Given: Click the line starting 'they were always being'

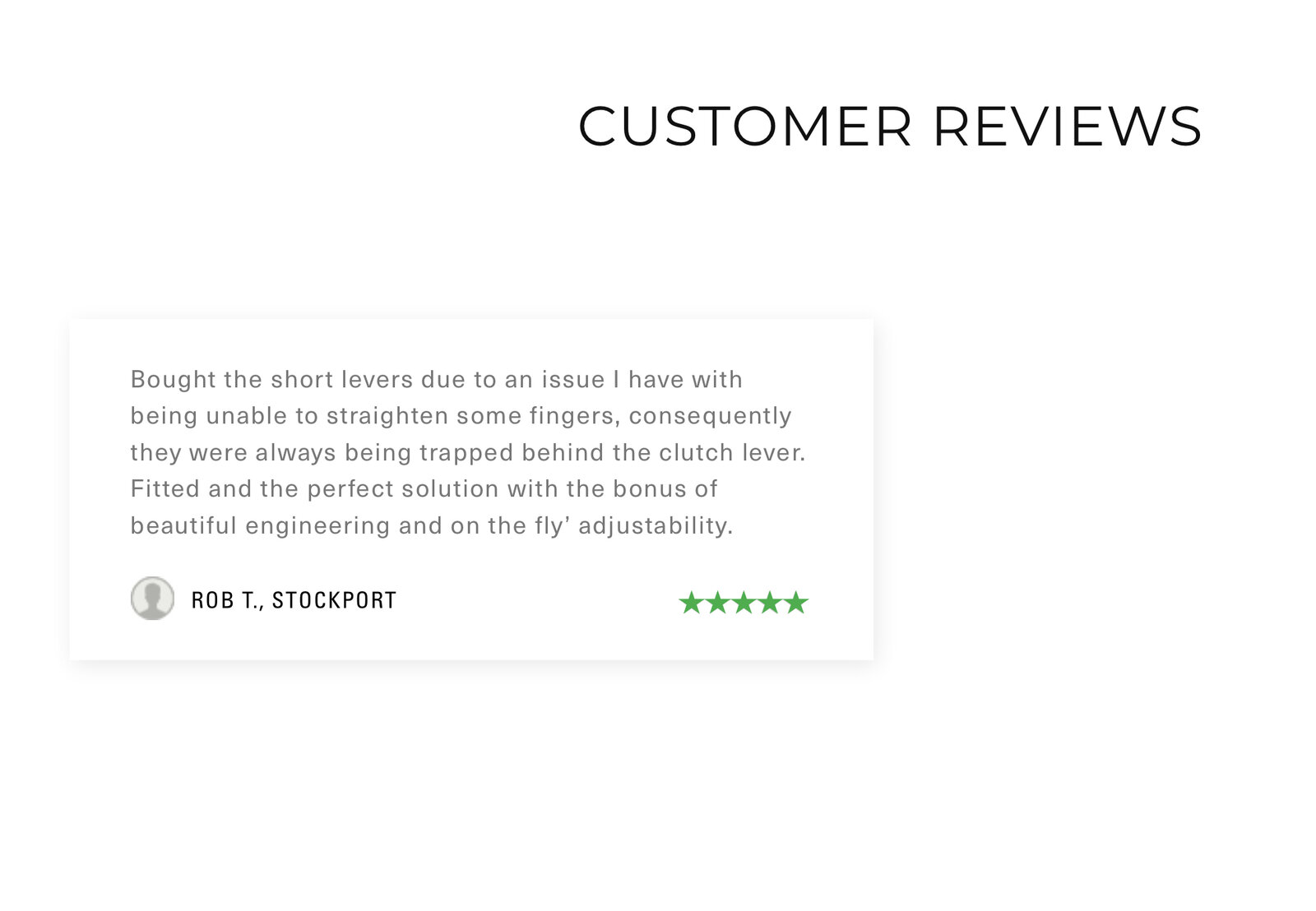Looking at the screenshot, I should (x=467, y=452).
